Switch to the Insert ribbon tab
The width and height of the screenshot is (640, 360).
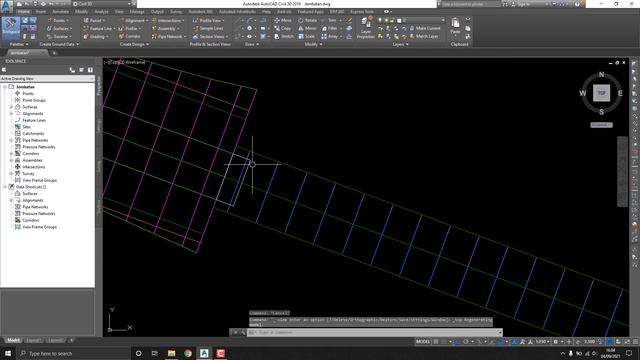[41, 12]
